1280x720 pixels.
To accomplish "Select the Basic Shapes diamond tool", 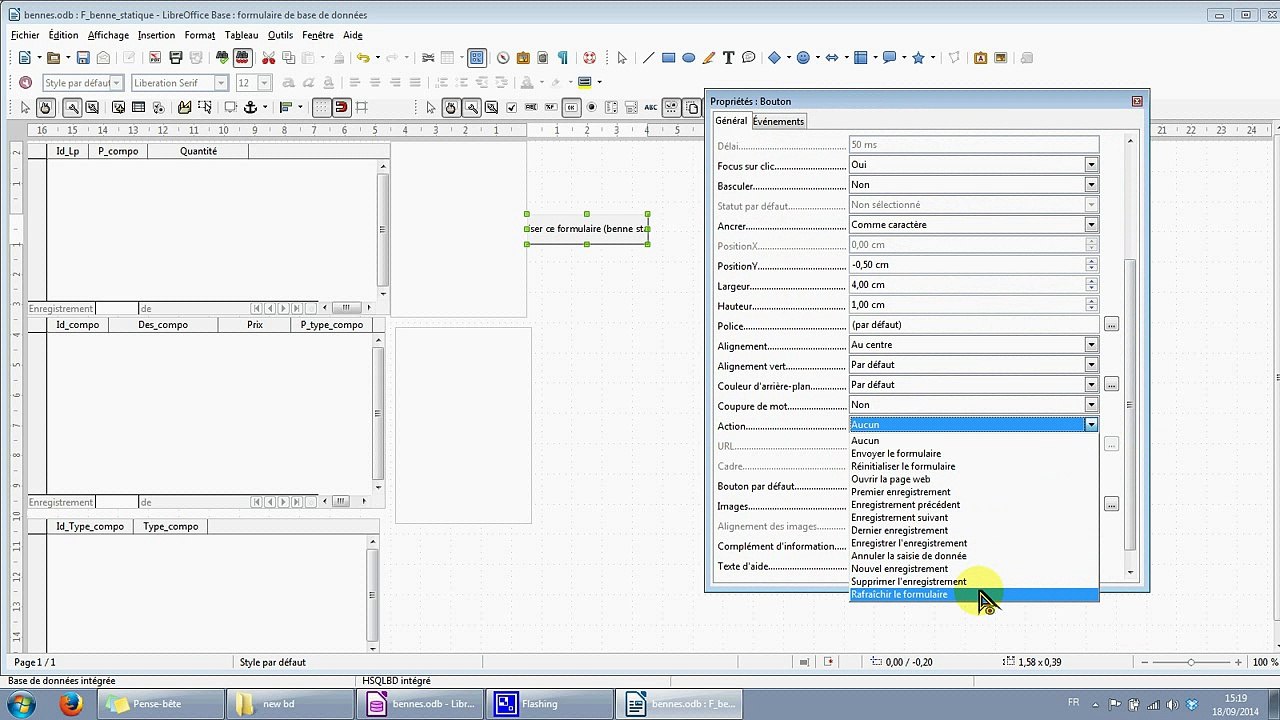I will pos(774,58).
